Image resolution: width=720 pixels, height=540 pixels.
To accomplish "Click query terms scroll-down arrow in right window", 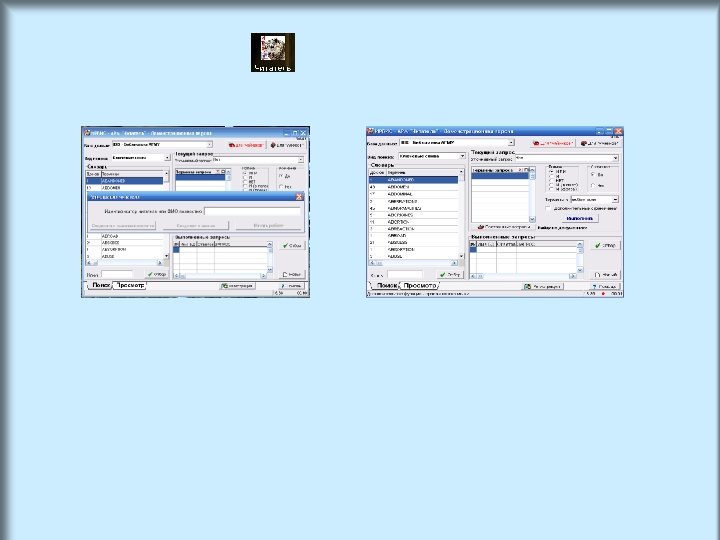I will (532, 219).
